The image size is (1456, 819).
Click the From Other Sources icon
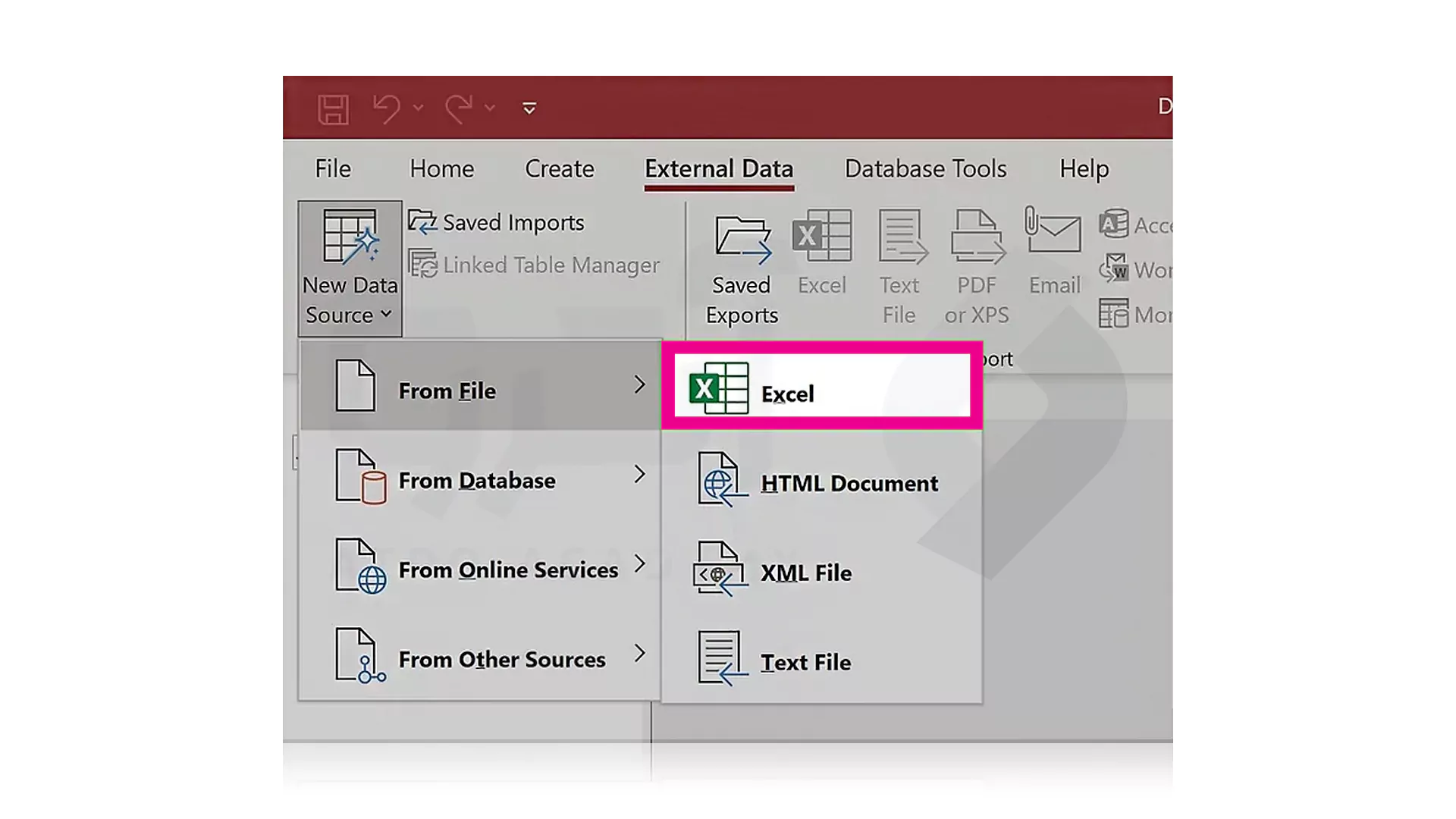(361, 655)
